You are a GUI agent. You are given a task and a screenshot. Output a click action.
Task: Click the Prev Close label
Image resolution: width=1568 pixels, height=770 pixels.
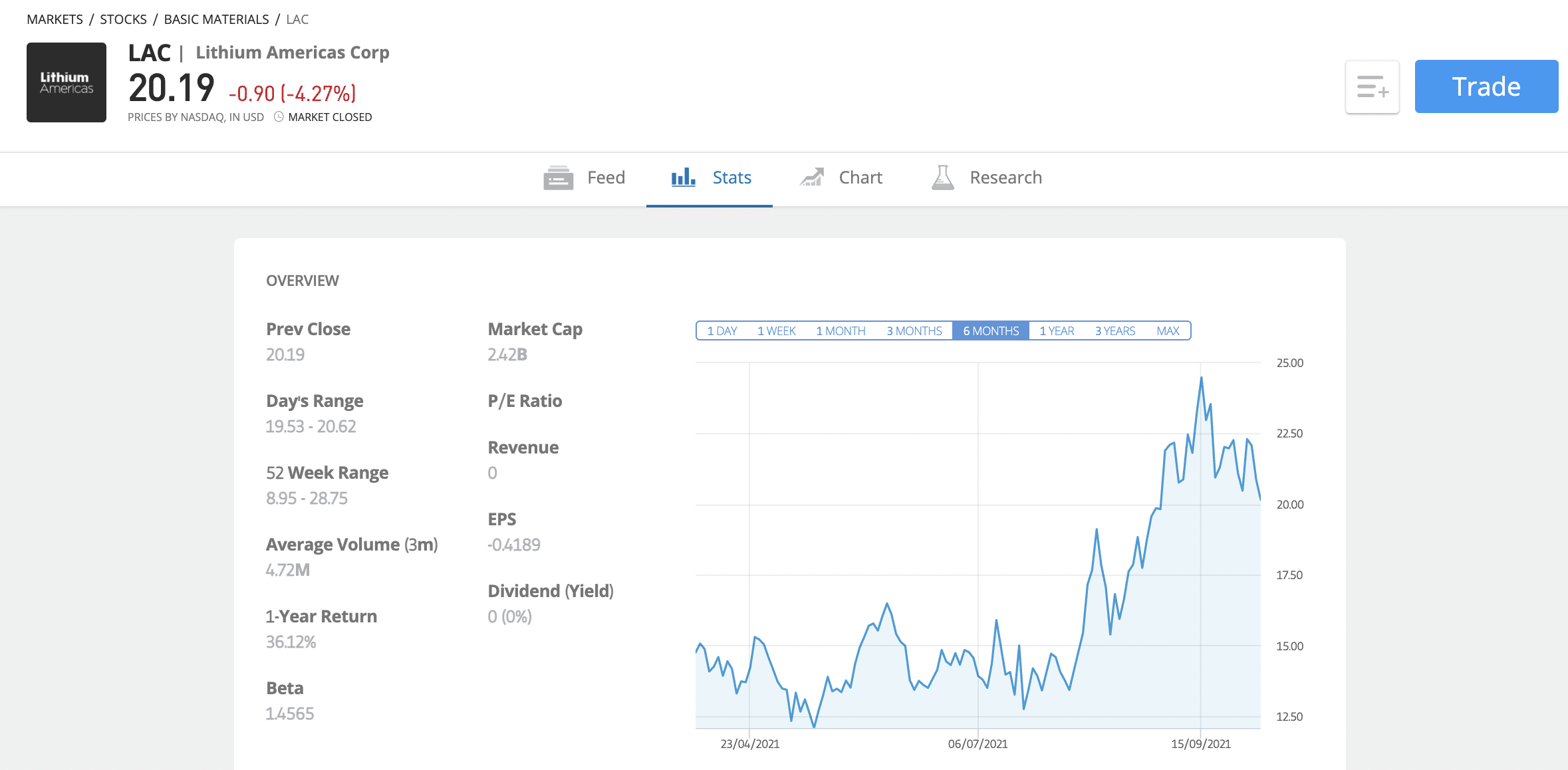[x=308, y=329]
